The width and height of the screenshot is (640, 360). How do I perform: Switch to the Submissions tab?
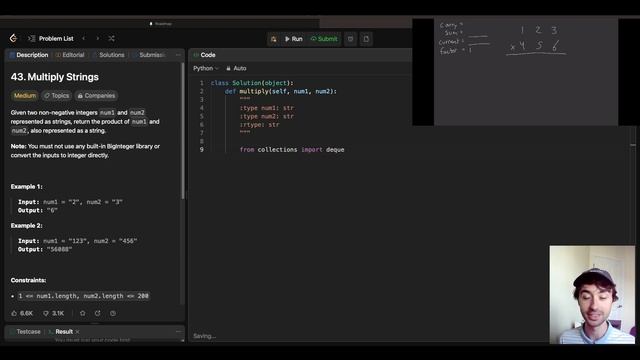(149, 55)
